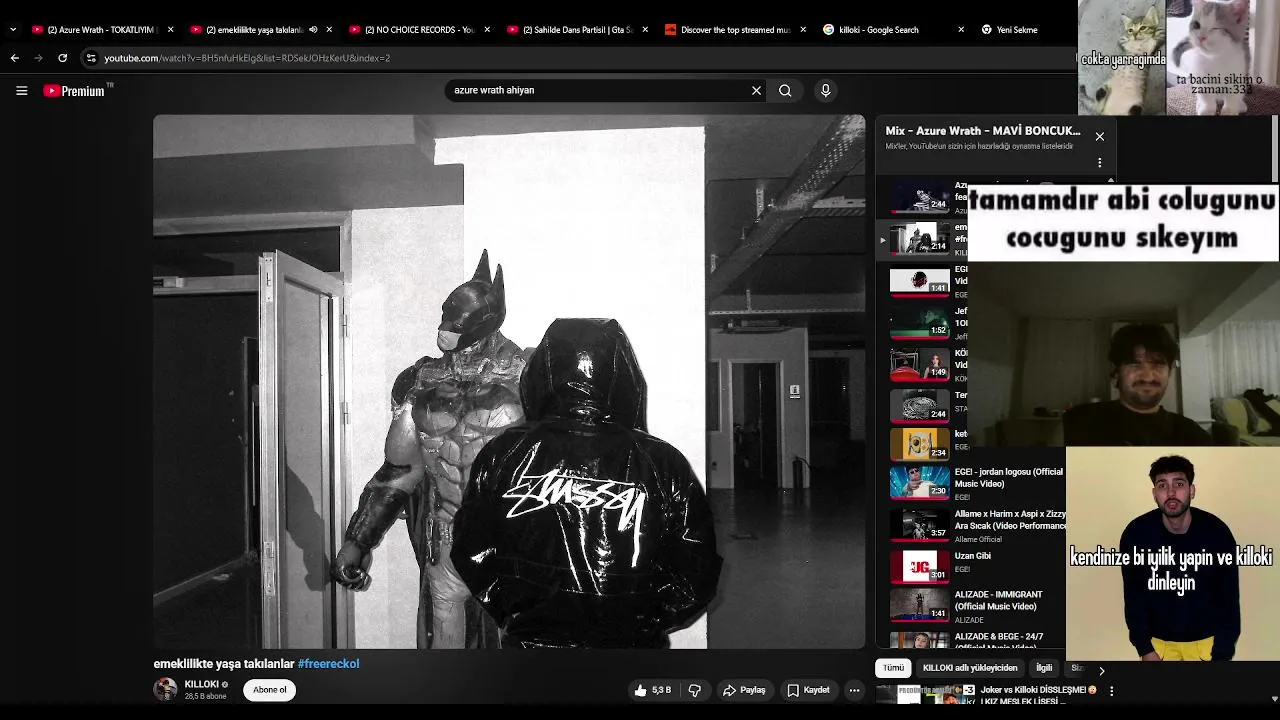Select the İlgili filter chip

click(x=1044, y=668)
